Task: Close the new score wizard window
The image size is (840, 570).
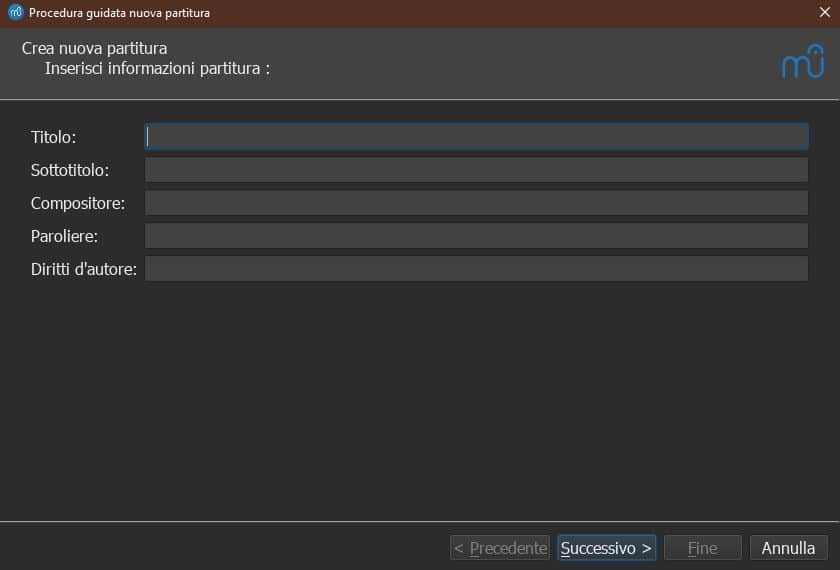Action: pyautogui.click(x=824, y=13)
